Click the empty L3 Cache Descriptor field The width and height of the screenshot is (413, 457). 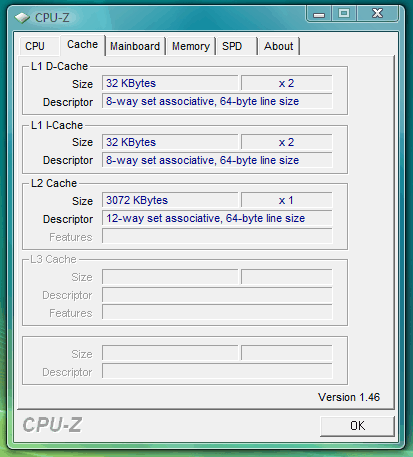tap(217, 295)
